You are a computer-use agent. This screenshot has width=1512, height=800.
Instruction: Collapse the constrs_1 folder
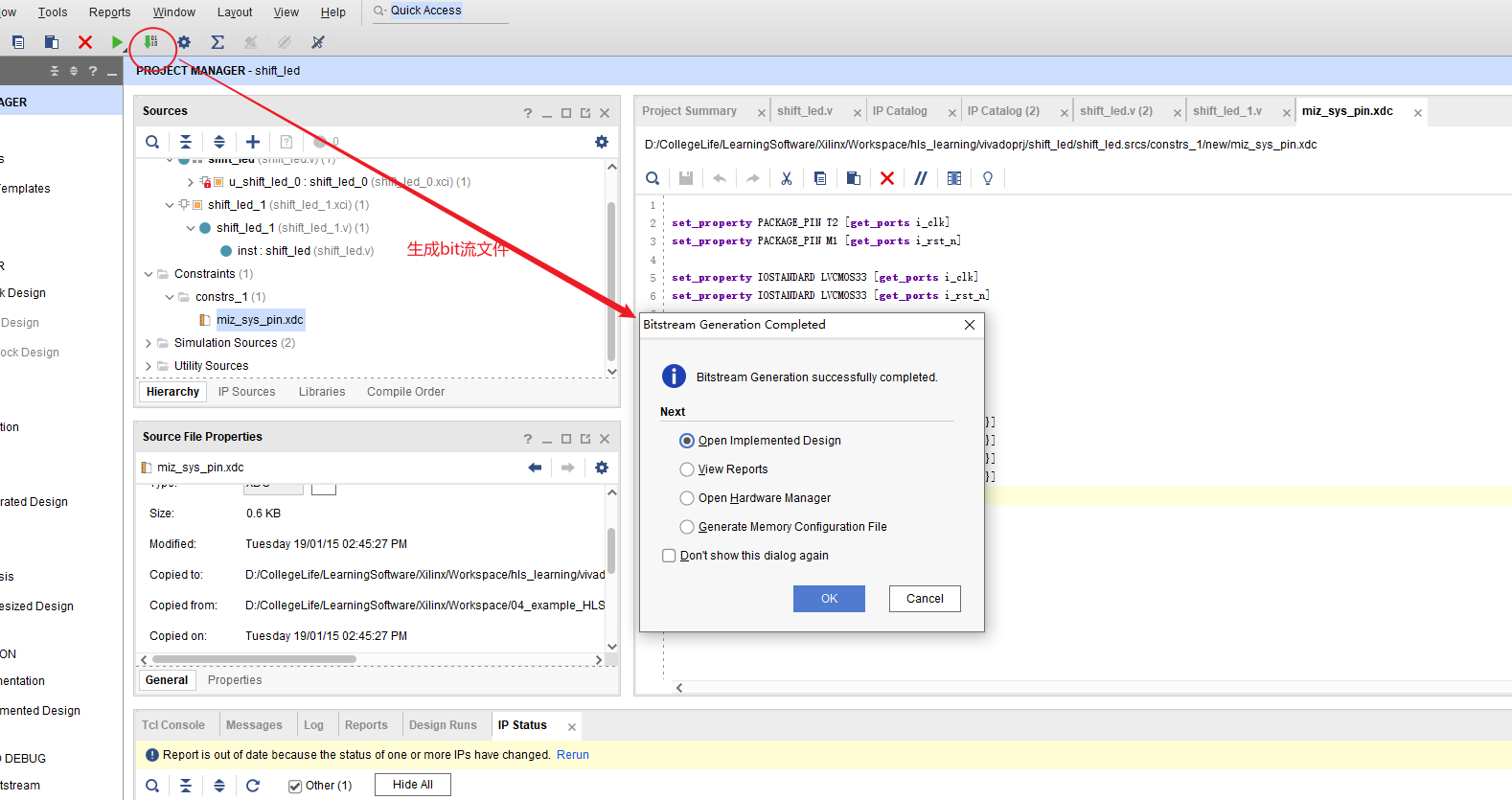170,297
